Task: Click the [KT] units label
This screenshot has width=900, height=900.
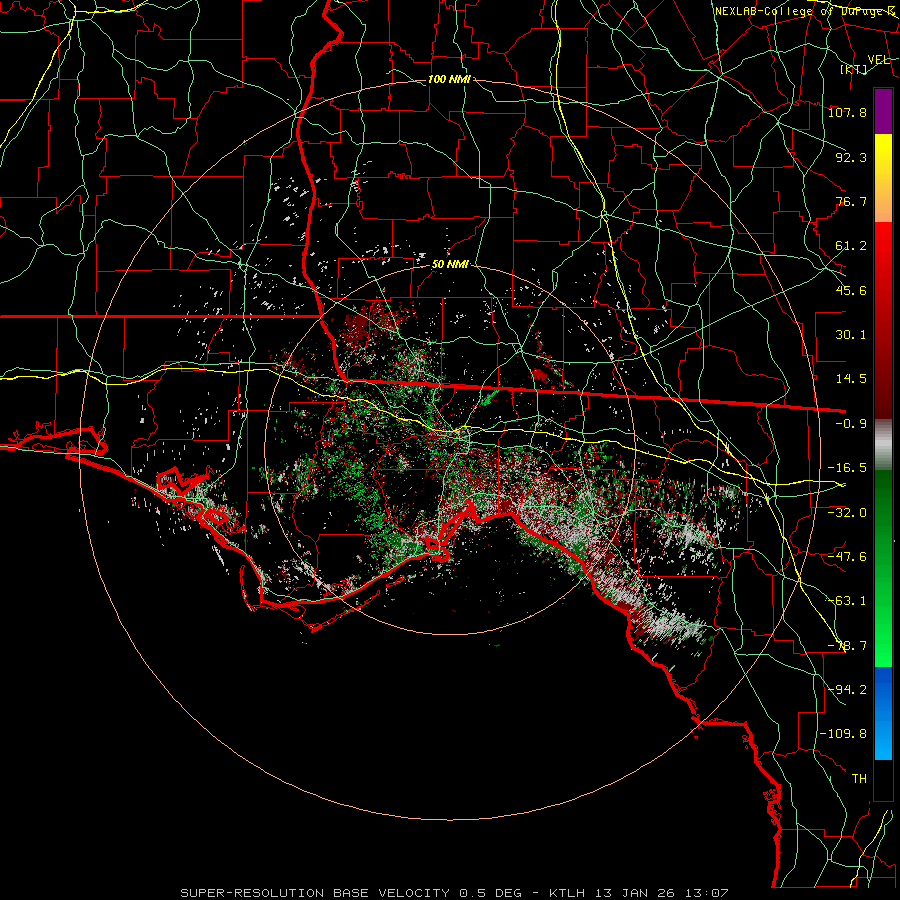Action: click(854, 69)
